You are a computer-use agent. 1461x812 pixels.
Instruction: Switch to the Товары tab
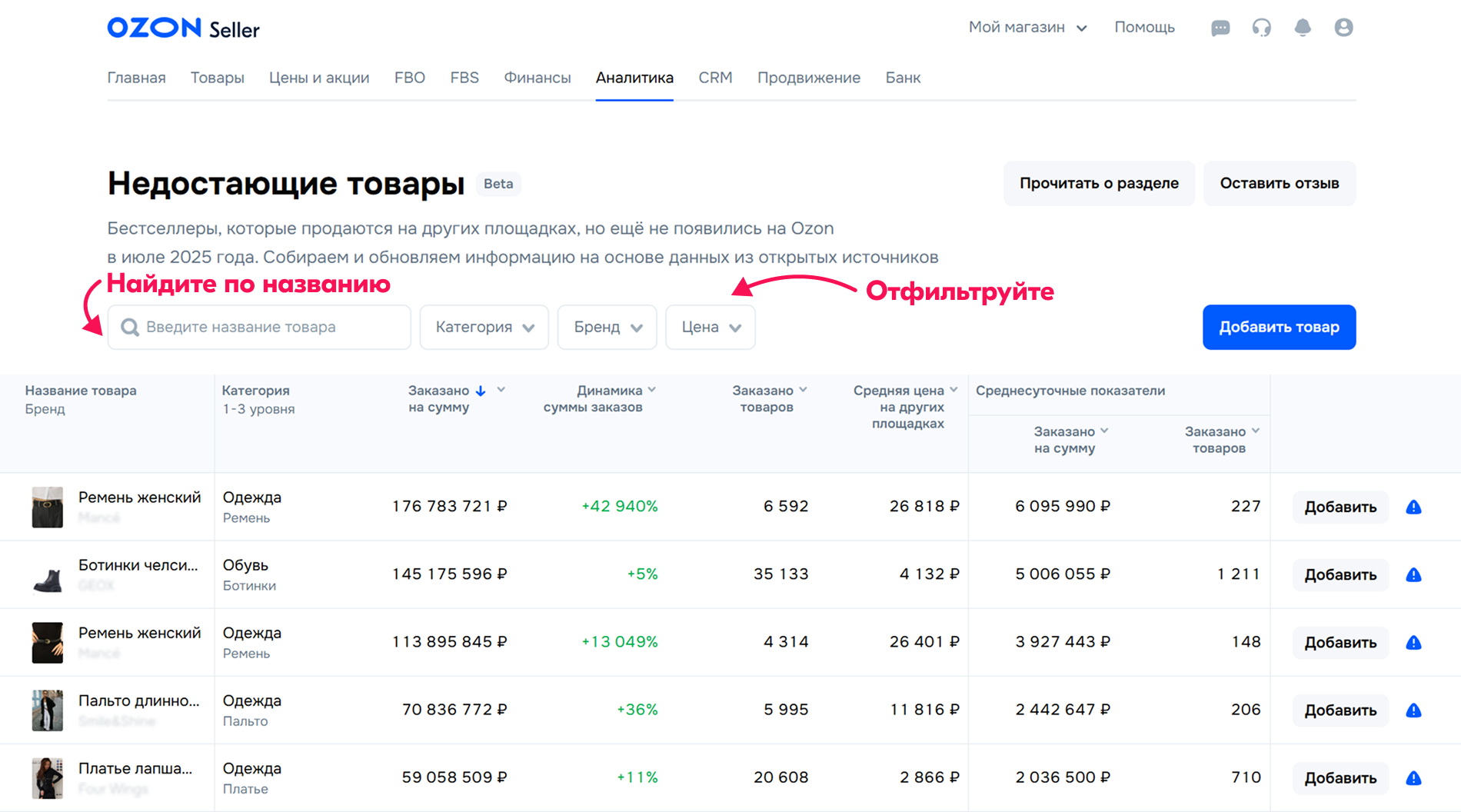pyautogui.click(x=218, y=78)
